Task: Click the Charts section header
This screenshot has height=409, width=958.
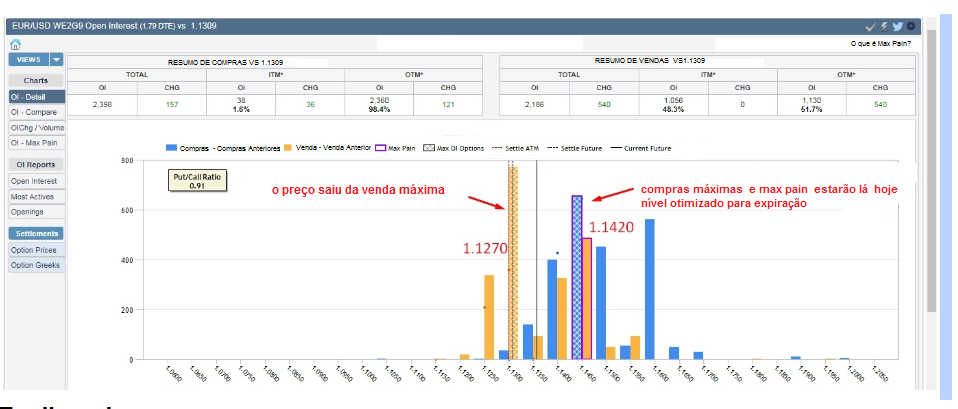Action: 36,81
